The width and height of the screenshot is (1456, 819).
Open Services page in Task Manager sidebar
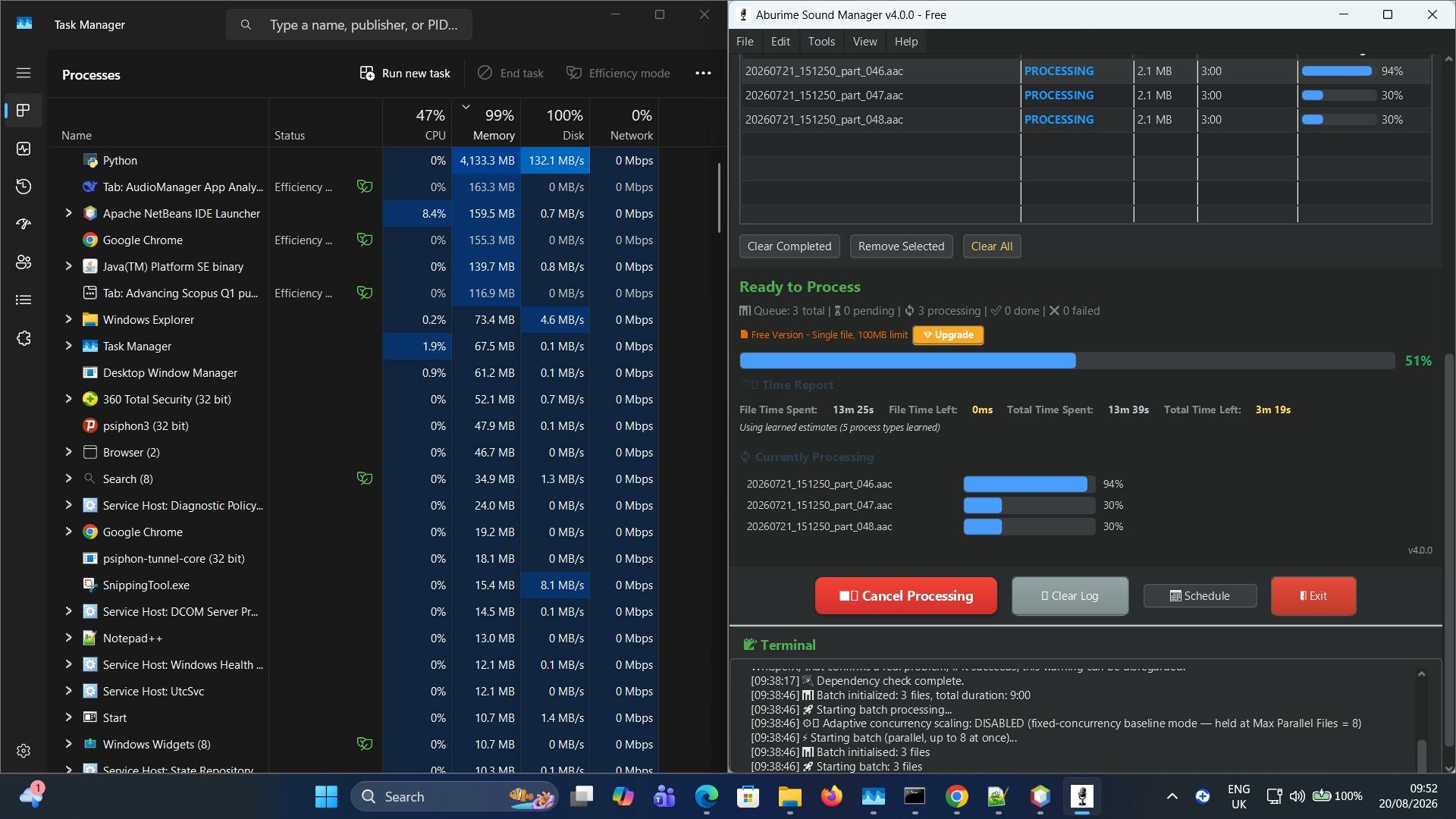(24, 338)
